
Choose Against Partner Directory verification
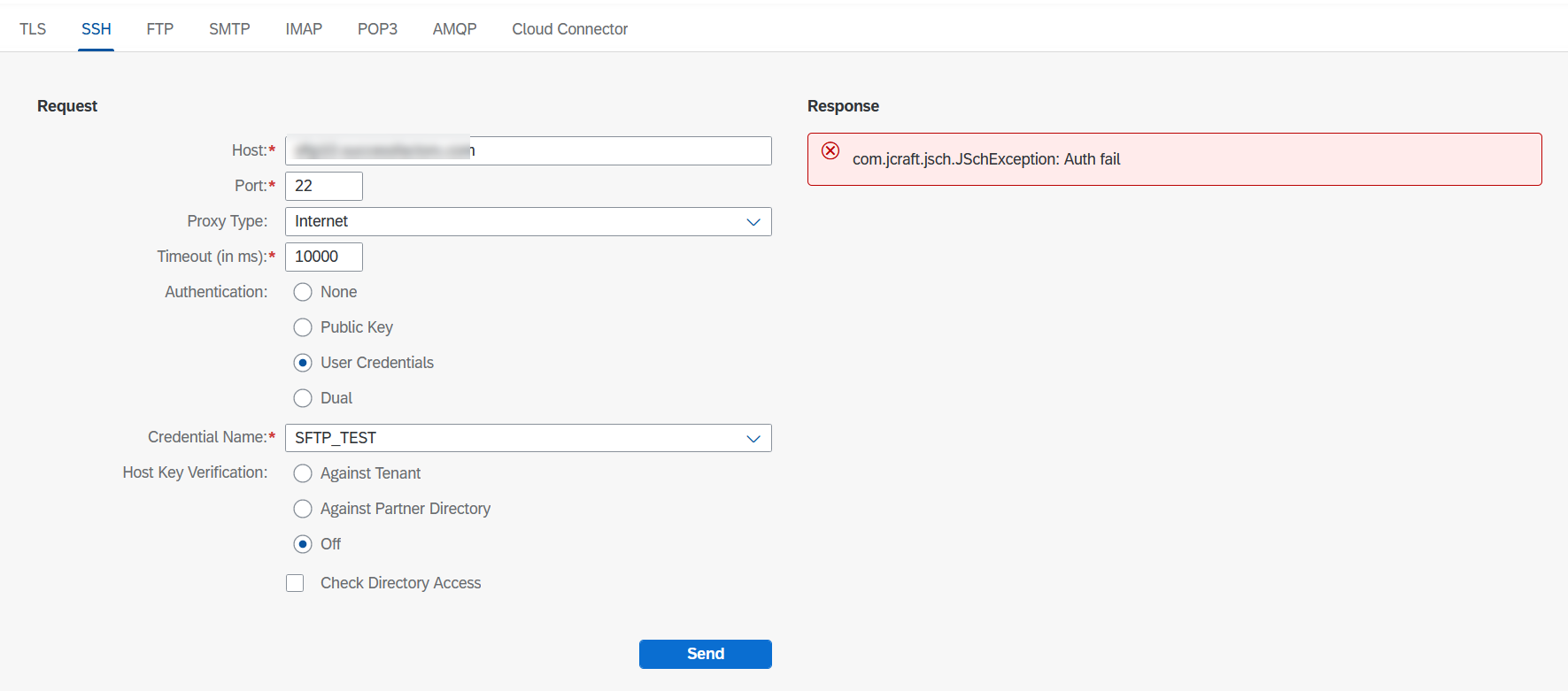click(303, 509)
